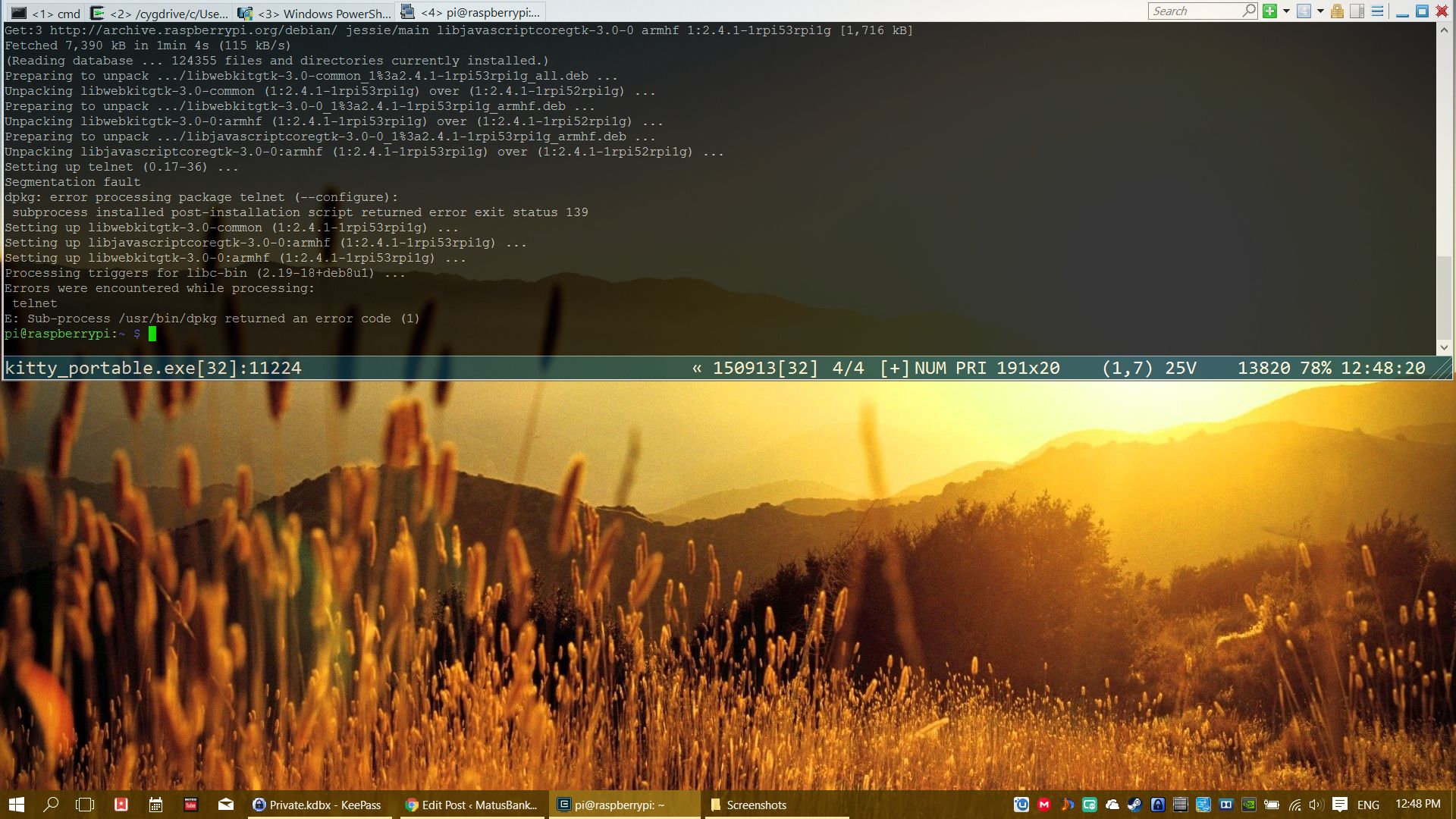Open the Calendar app on taskbar
This screenshot has height=819, width=1456.
(155, 805)
